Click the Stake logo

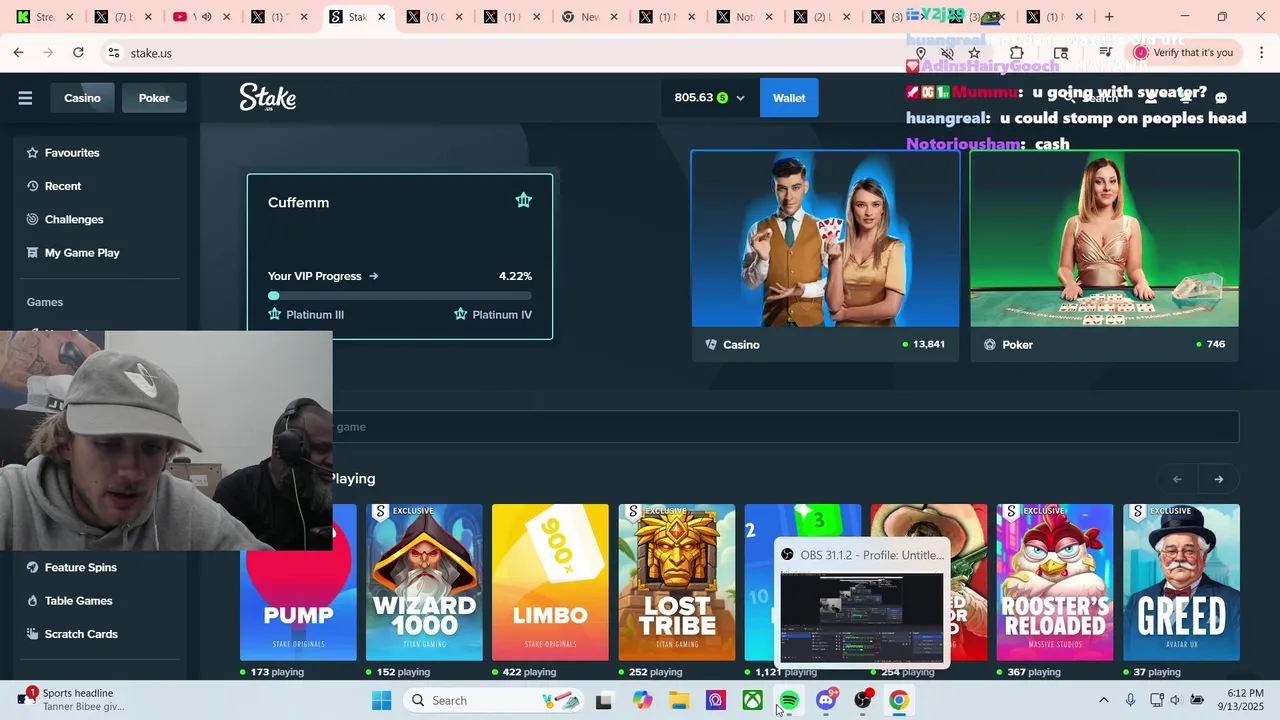[x=268, y=97]
